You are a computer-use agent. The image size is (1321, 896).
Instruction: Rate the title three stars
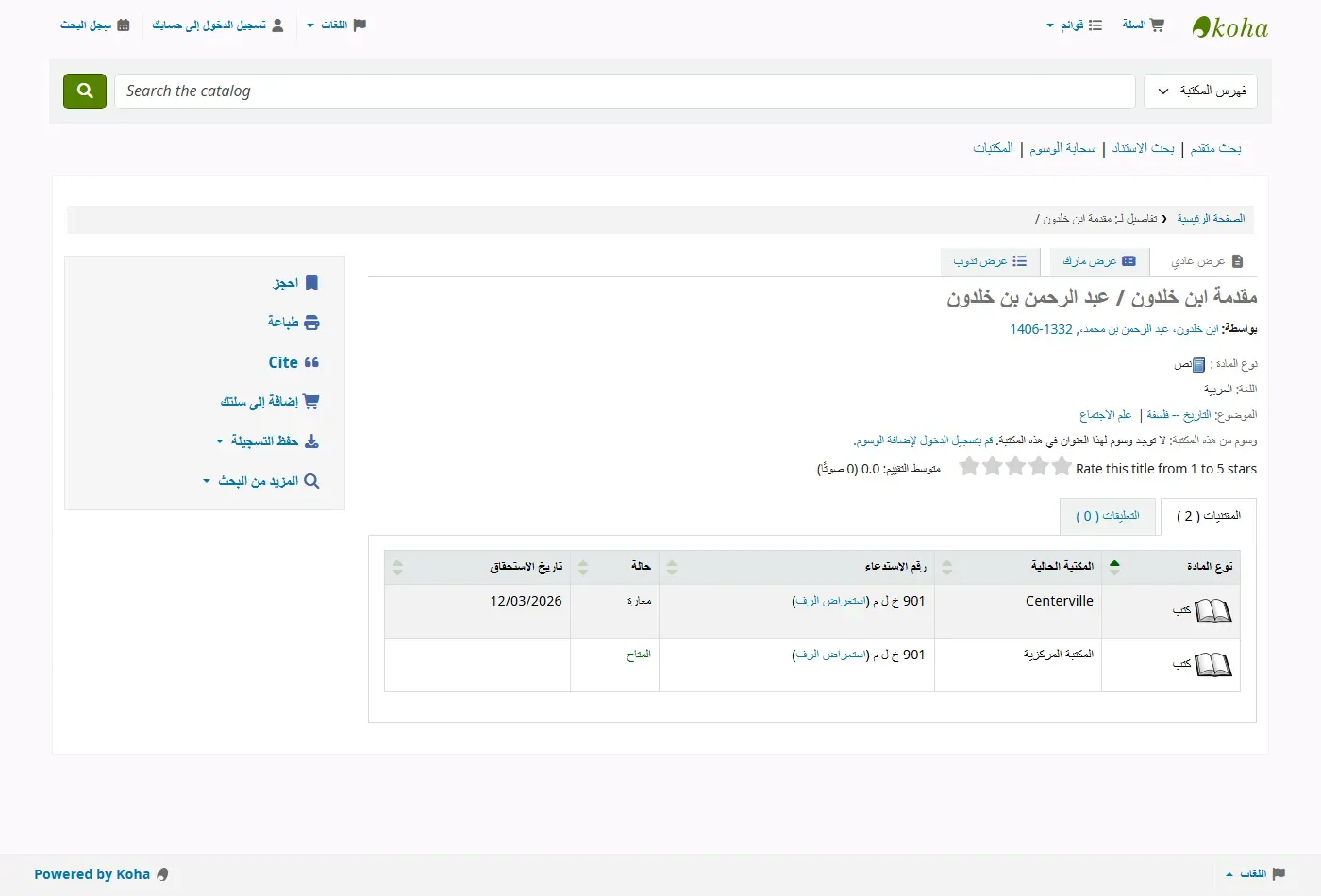(x=1015, y=467)
